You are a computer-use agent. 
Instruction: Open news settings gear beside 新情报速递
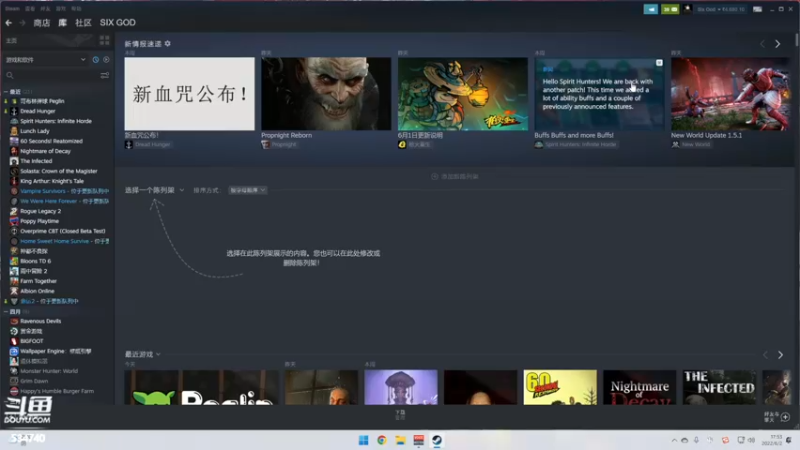click(168, 44)
